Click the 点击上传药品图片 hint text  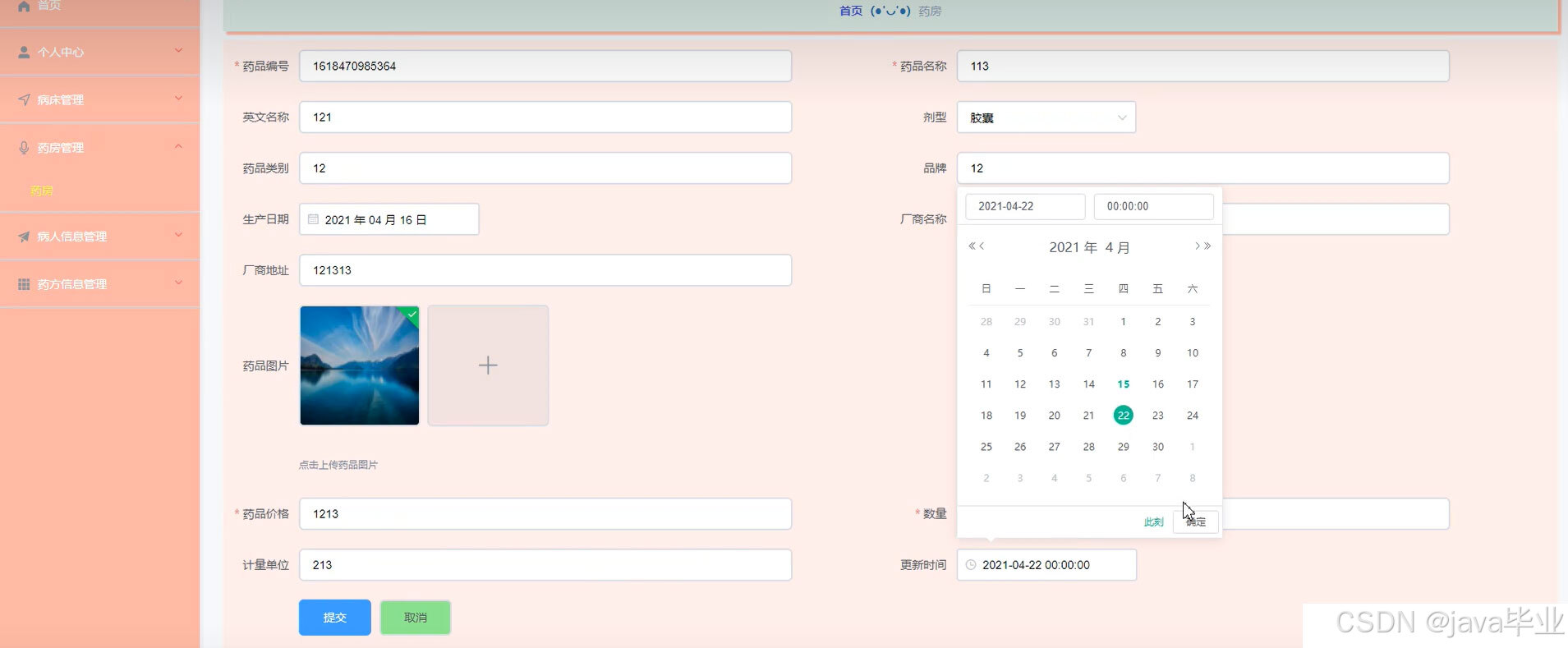338,465
